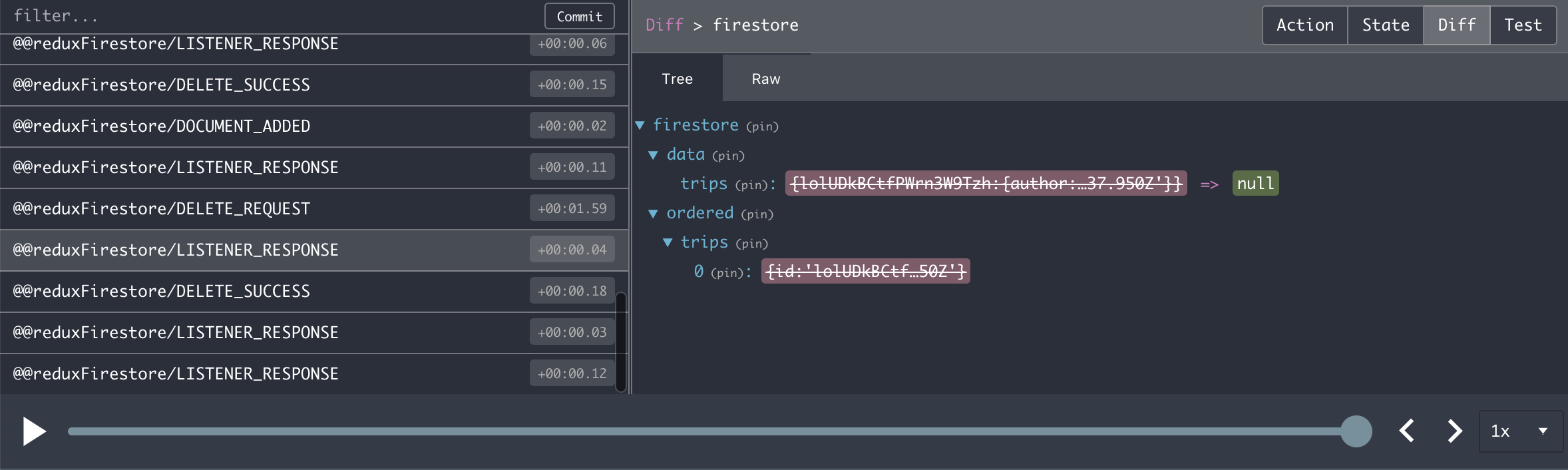Select the Diff tab
1568x470 pixels.
tap(1457, 25)
